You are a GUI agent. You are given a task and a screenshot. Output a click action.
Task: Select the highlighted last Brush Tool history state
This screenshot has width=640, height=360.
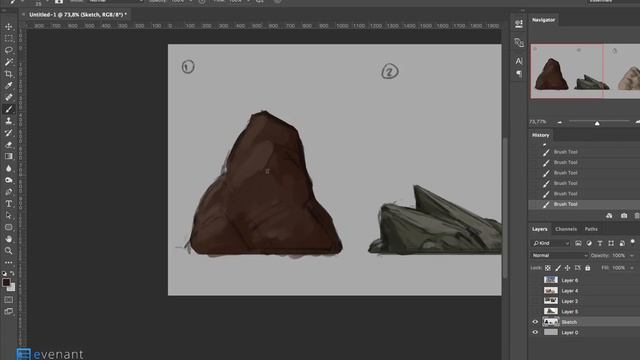[x=584, y=204]
